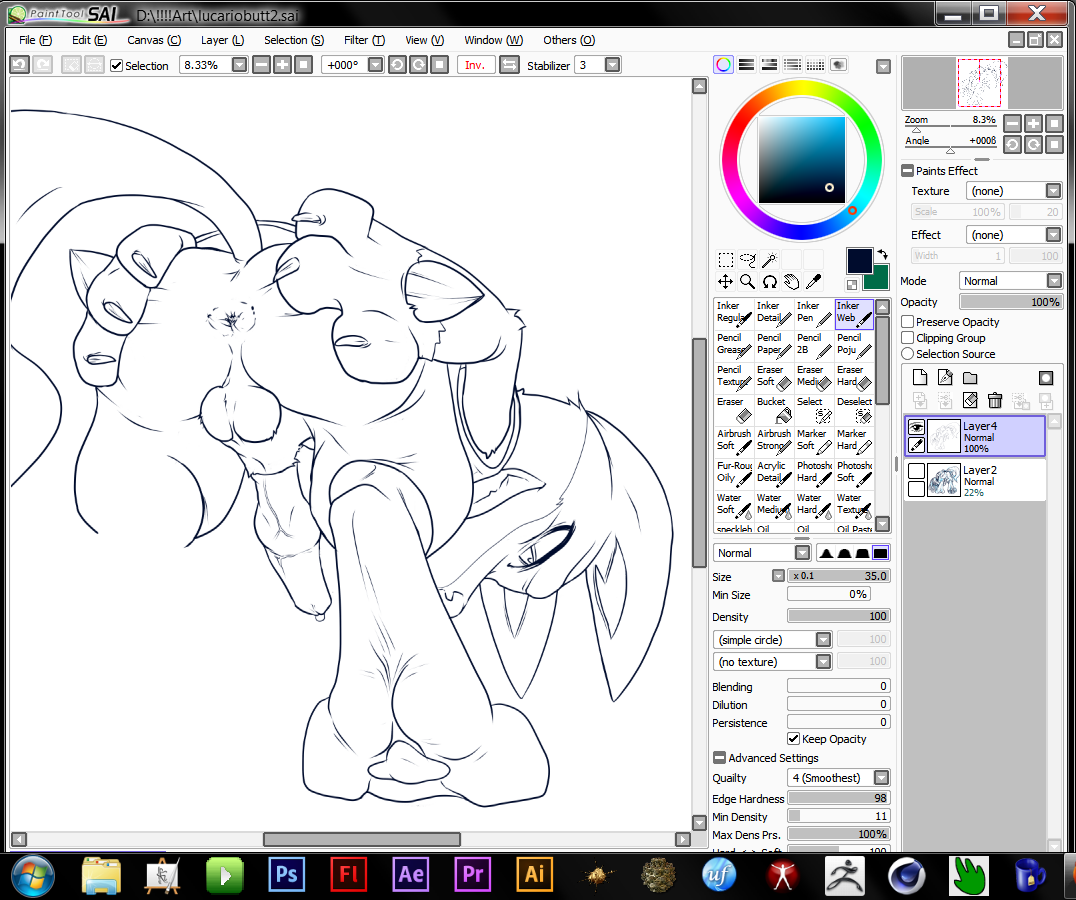Viewport: 1076px width, 900px height.
Task: Enable Preserve Opacity
Action: click(908, 322)
